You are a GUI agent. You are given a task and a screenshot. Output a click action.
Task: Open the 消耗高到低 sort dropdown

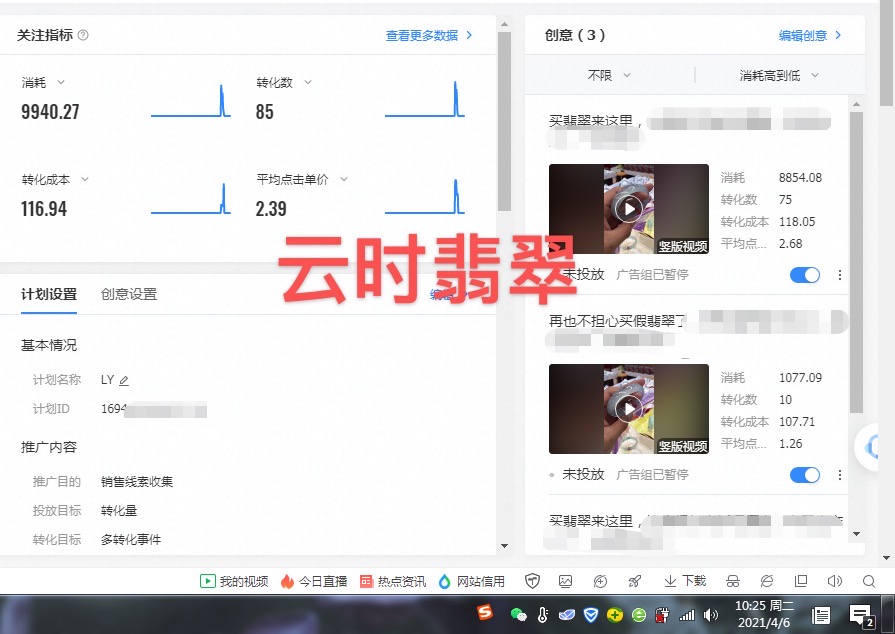779,75
